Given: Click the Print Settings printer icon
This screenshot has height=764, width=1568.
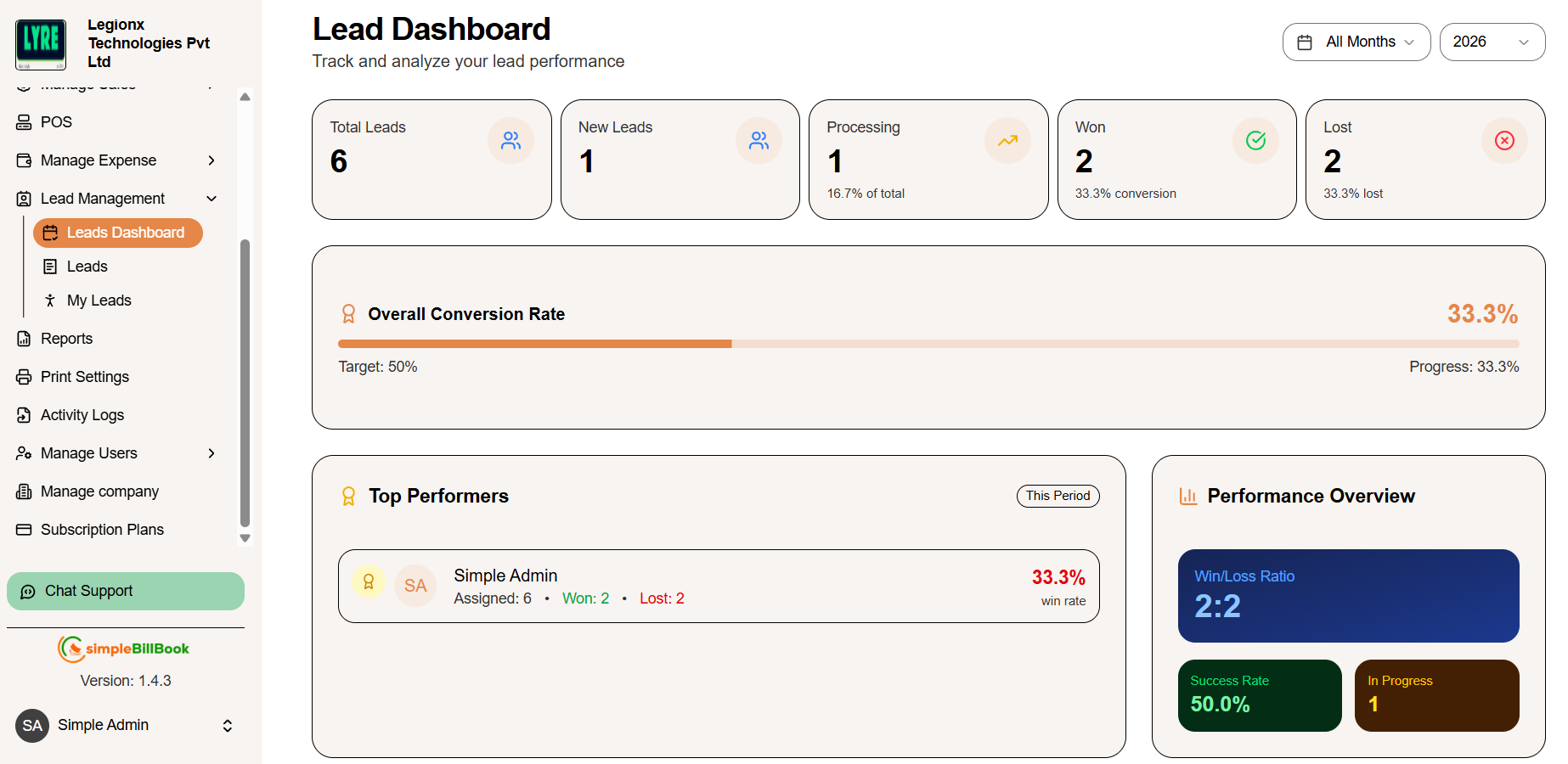Looking at the screenshot, I should point(24,377).
